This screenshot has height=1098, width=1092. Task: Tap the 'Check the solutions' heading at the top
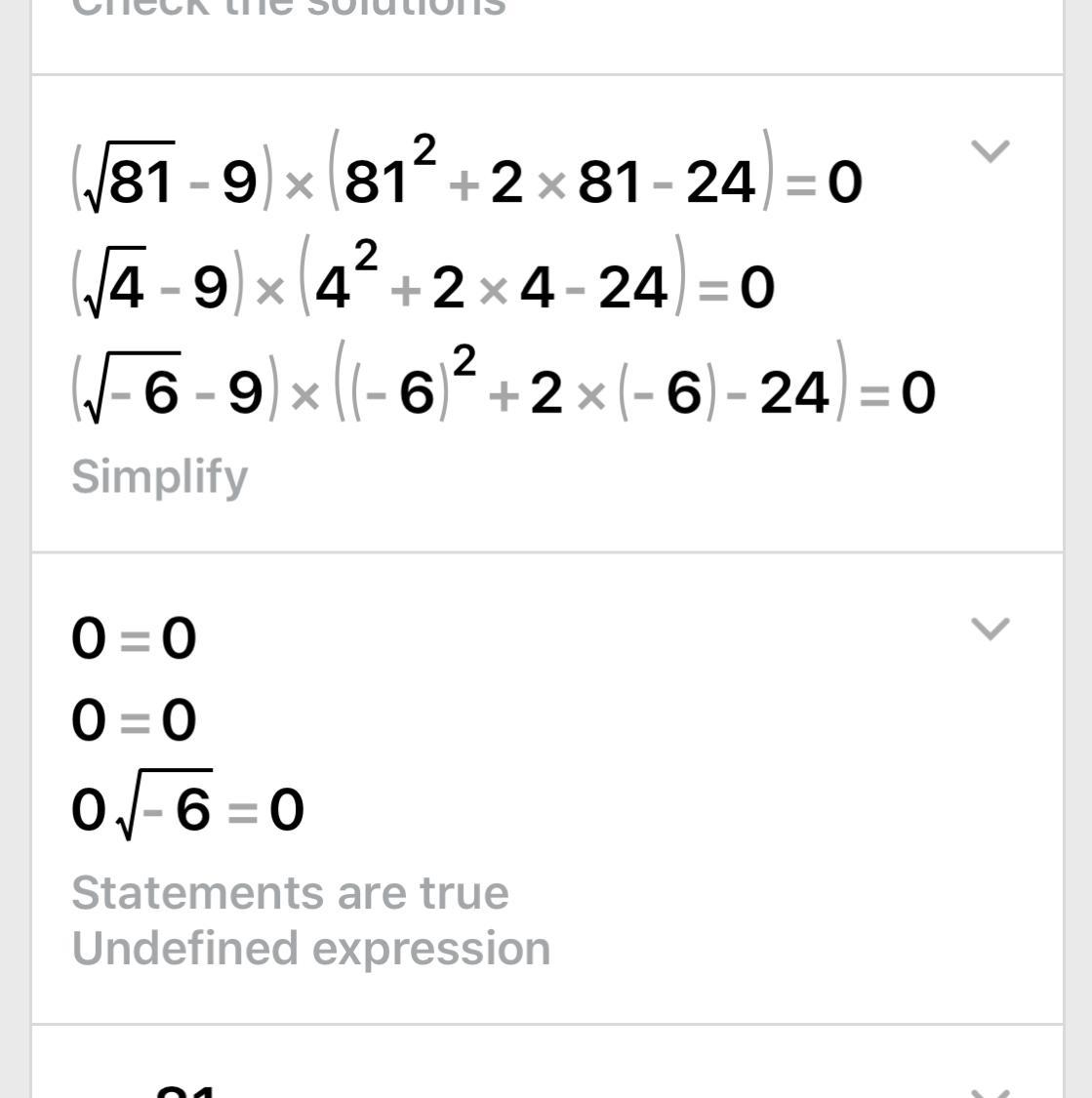tap(290, 8)
